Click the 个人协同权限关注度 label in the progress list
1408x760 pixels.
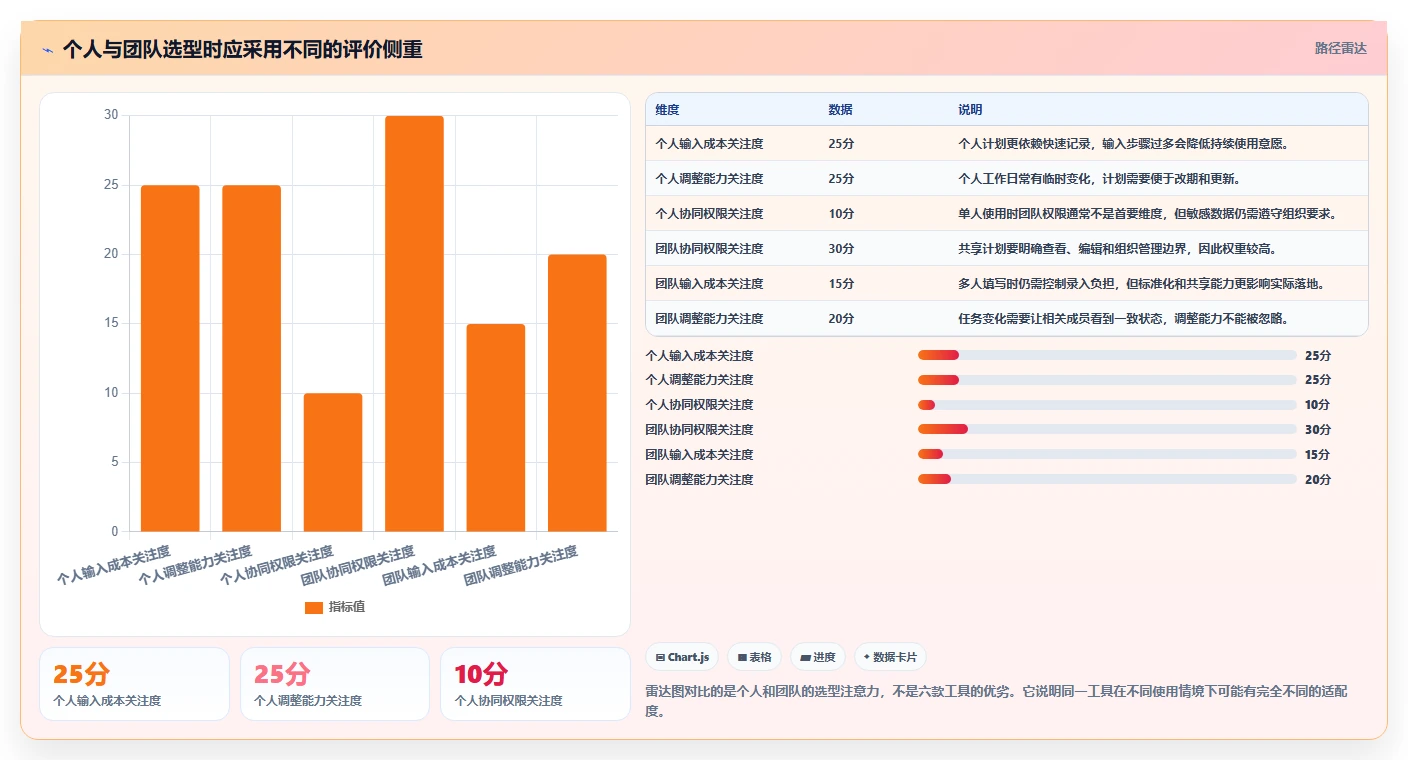[x=700, y=405]
